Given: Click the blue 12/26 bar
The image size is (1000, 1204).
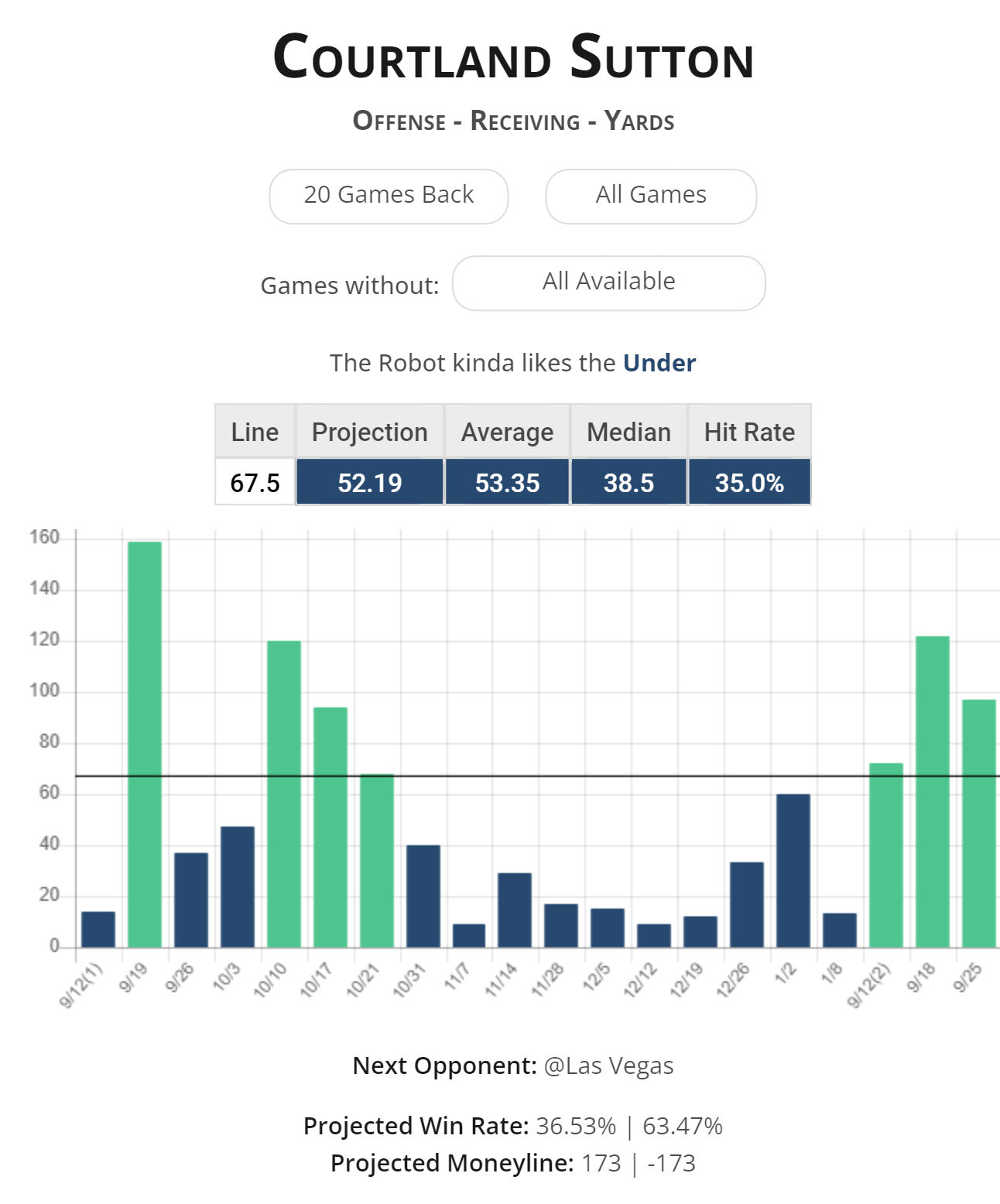Looking at the screenshot, I should 747,904.
